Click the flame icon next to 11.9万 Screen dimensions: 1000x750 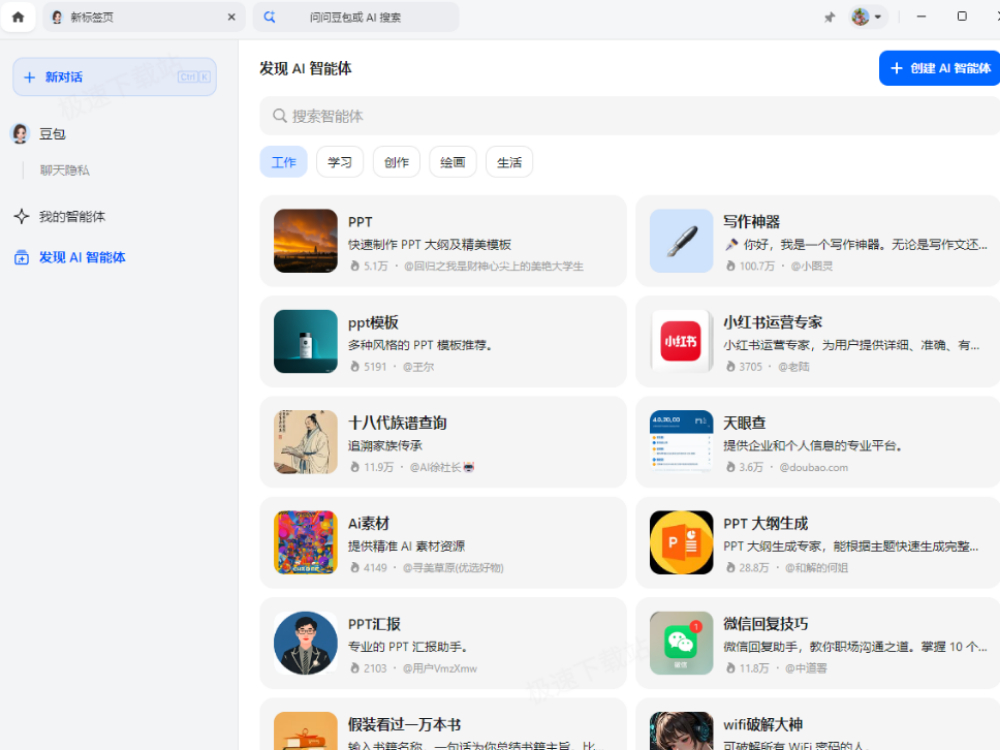point(355,467)
